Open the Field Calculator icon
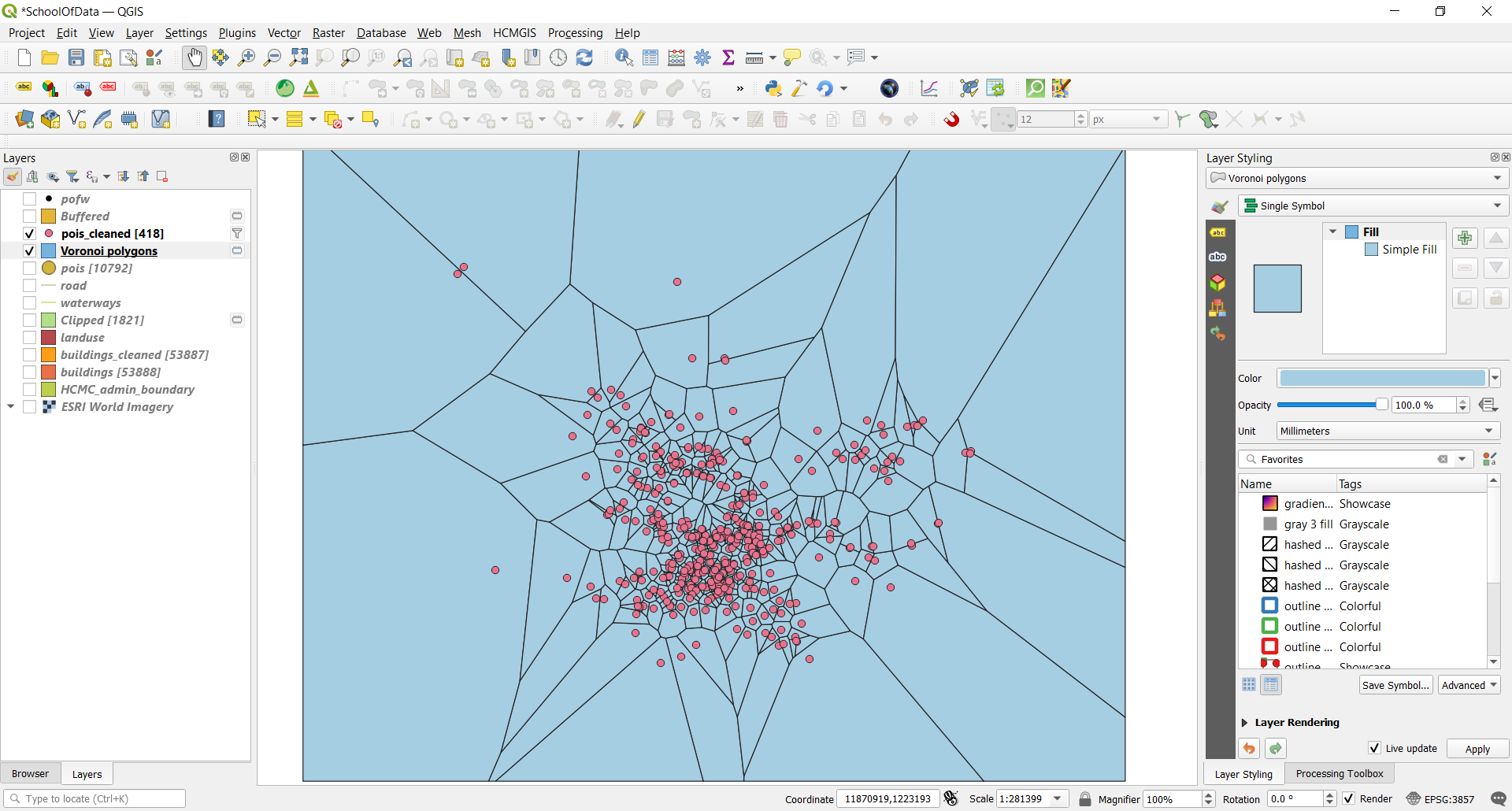Viewport: 1512px width, 811px height. point(676,57)
